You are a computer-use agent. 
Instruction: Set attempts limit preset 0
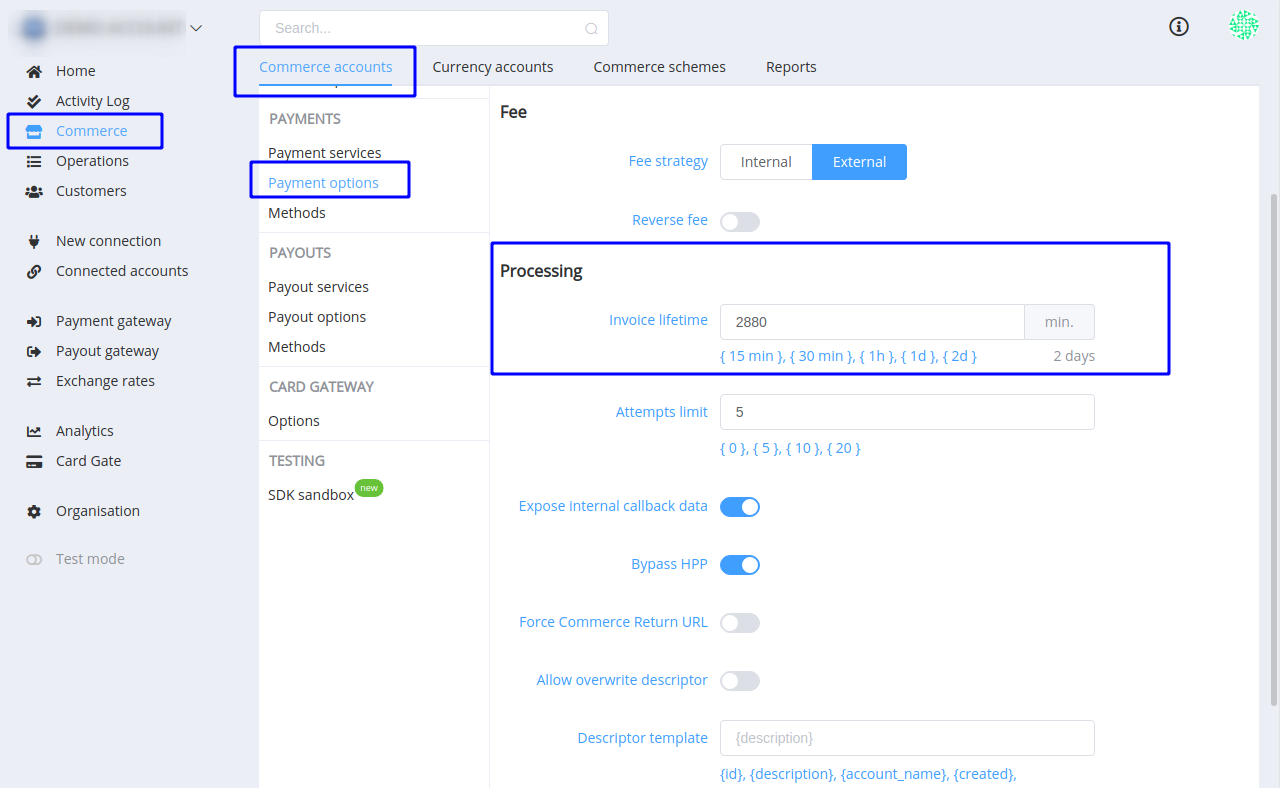[x=733, y=448]
